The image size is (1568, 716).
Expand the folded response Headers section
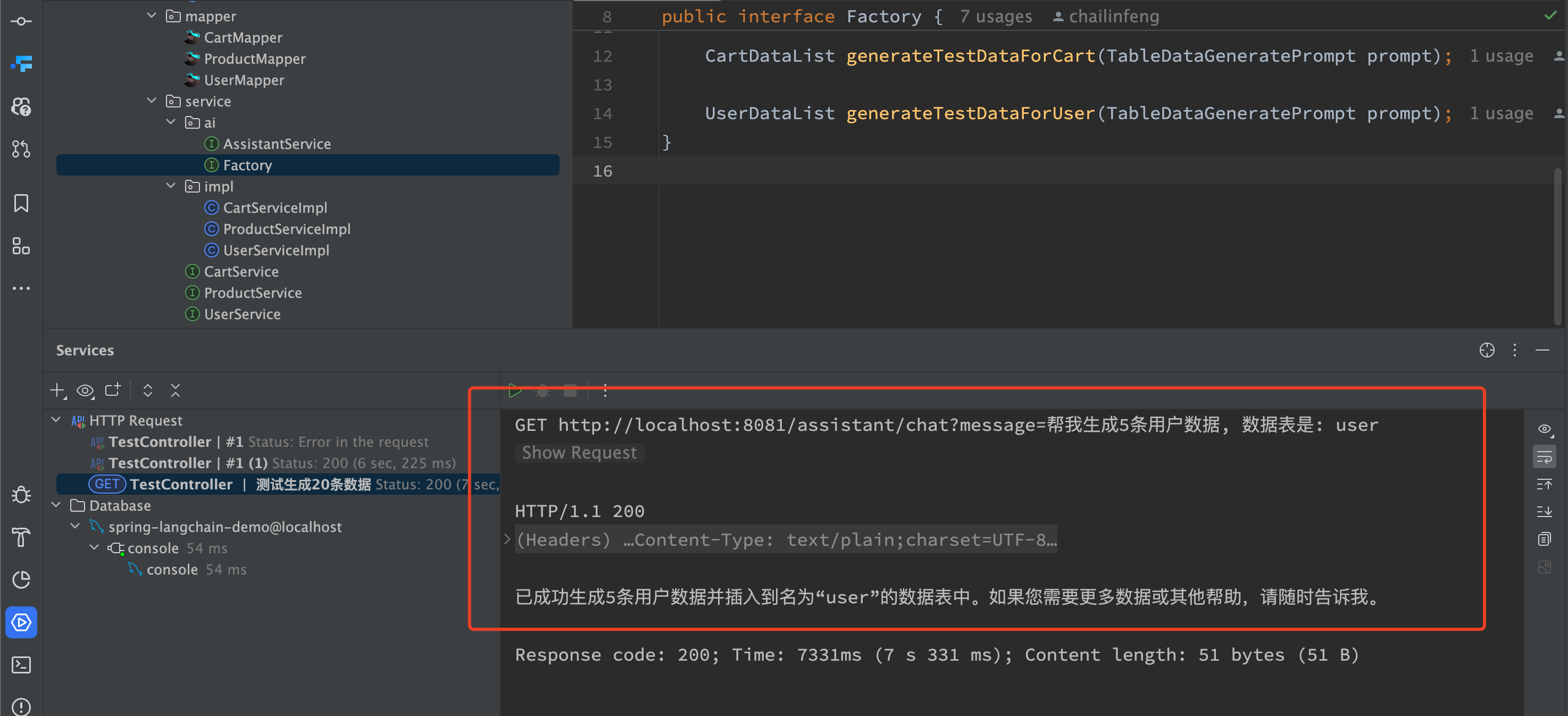click(507, 539)
